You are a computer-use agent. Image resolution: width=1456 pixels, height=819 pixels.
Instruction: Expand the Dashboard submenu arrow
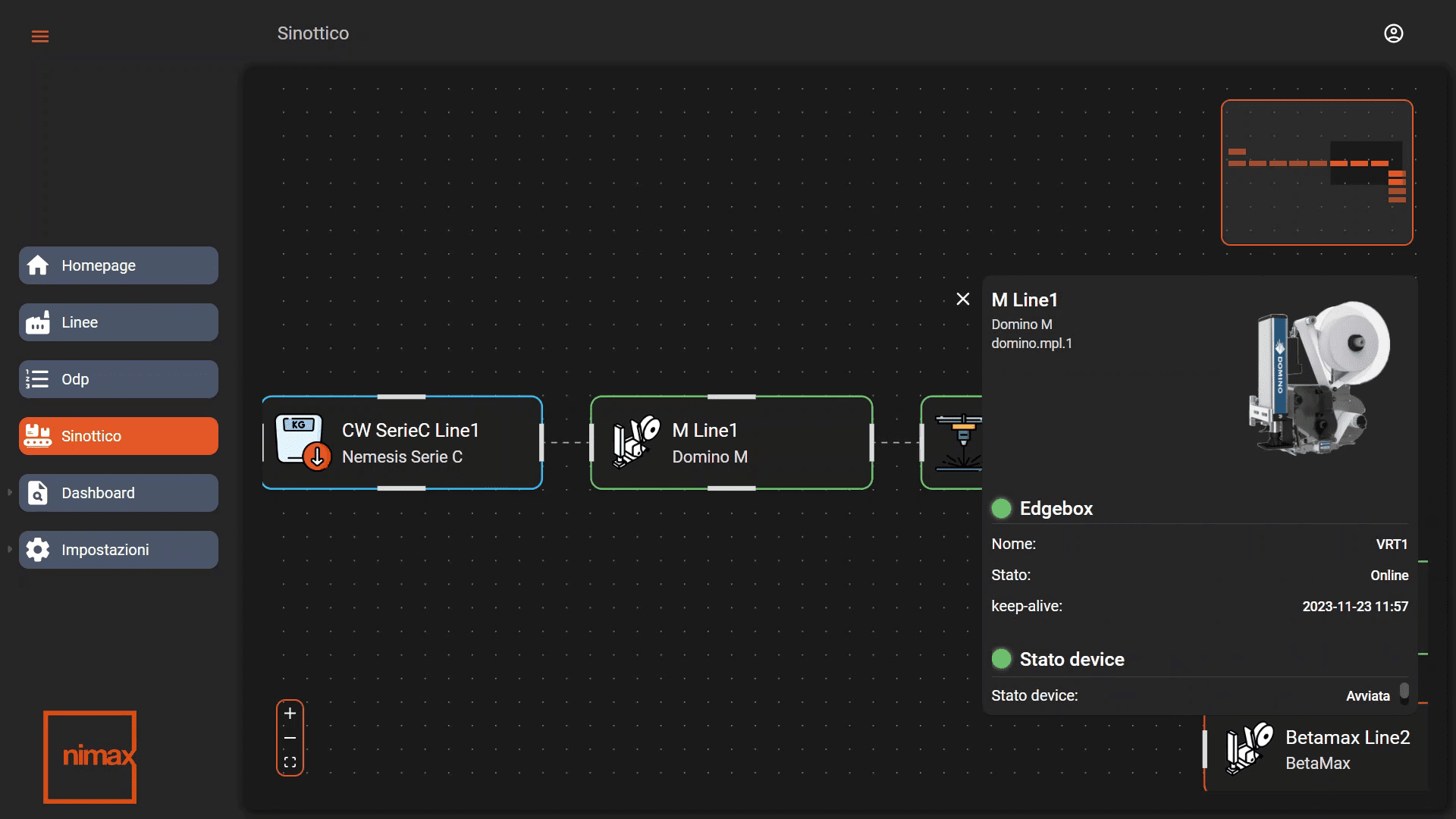pos(10,493)
